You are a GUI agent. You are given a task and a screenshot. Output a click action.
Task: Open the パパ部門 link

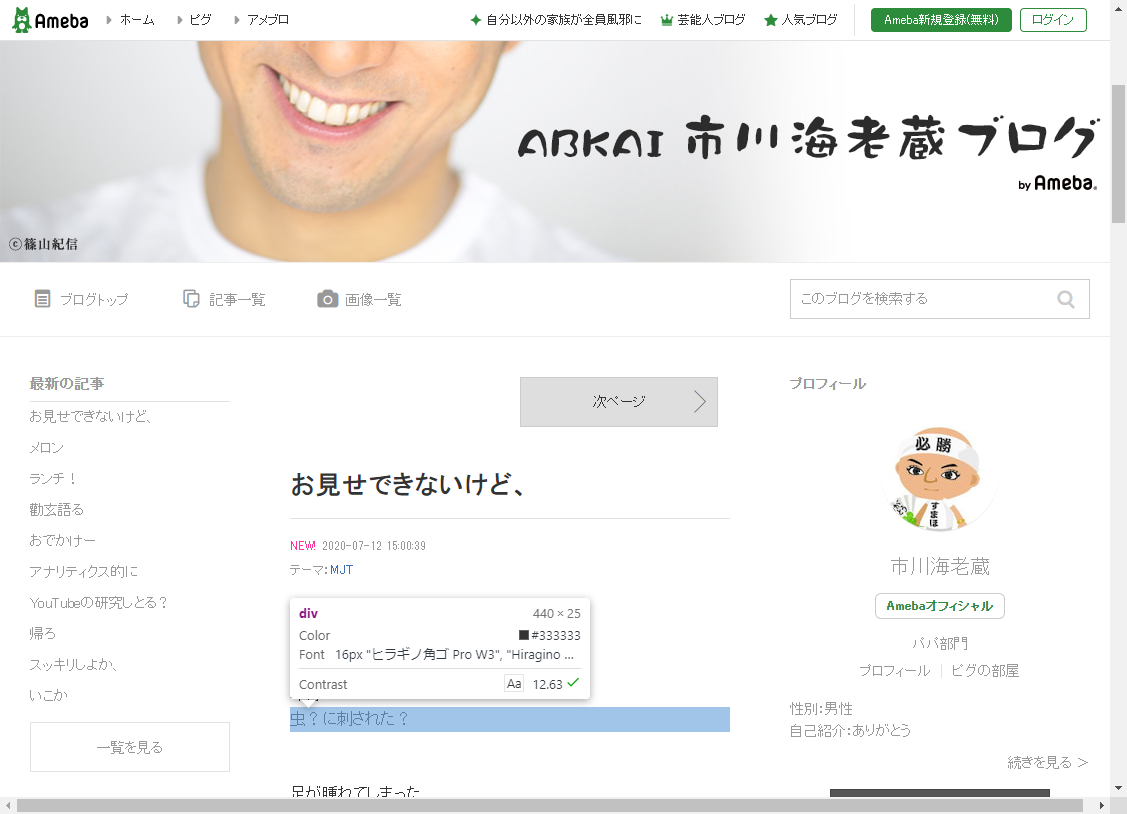pyautogui.click(x=940, y=644)
